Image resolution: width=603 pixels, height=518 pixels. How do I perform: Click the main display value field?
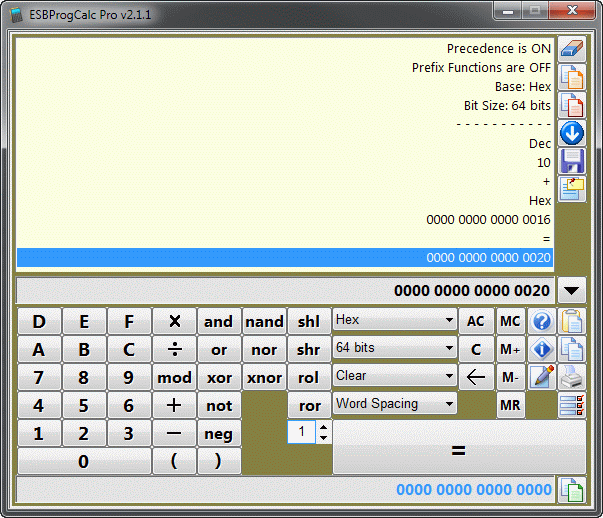click(x=285, y=290)
